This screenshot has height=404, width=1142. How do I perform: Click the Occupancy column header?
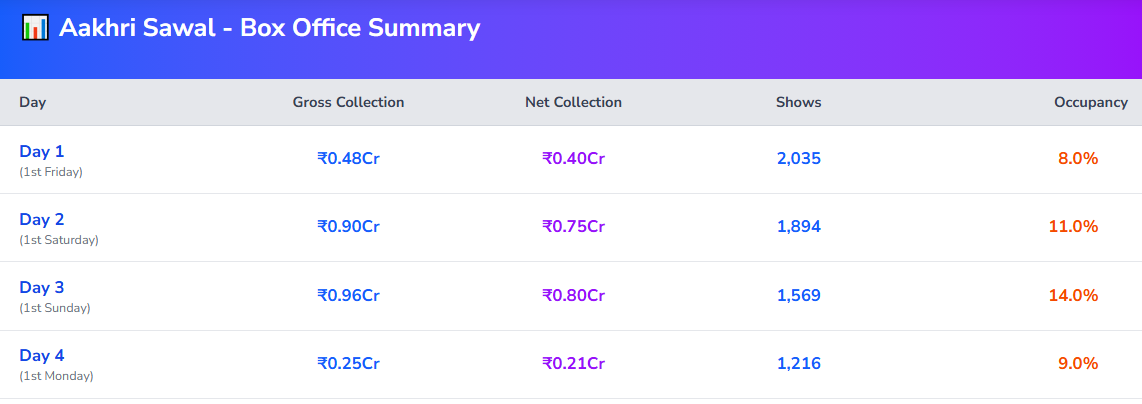tap(1091, 103)
